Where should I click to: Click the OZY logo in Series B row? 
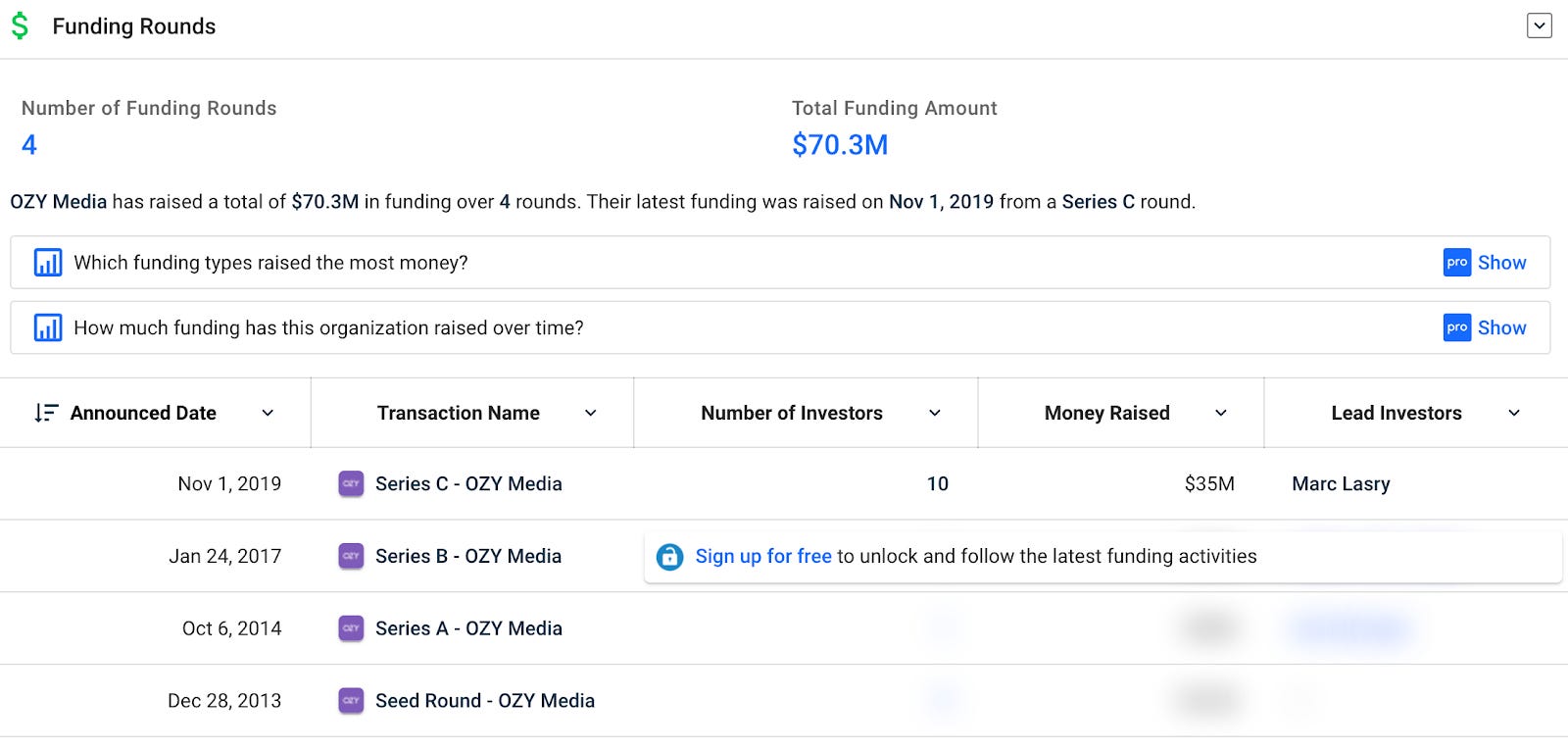pyautogui.click(x=351, y=556)
